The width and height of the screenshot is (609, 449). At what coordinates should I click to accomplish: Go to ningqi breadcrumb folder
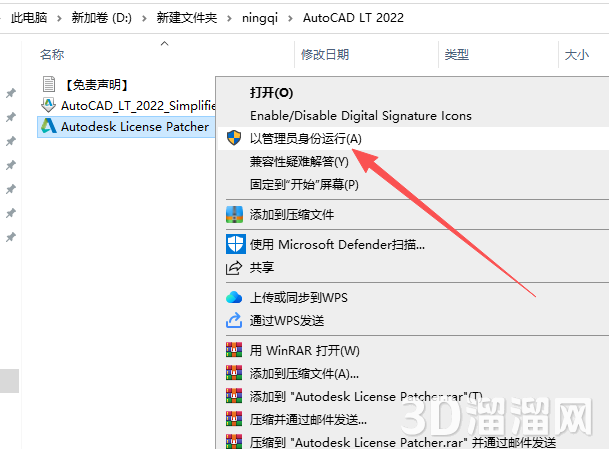[260, 17]
